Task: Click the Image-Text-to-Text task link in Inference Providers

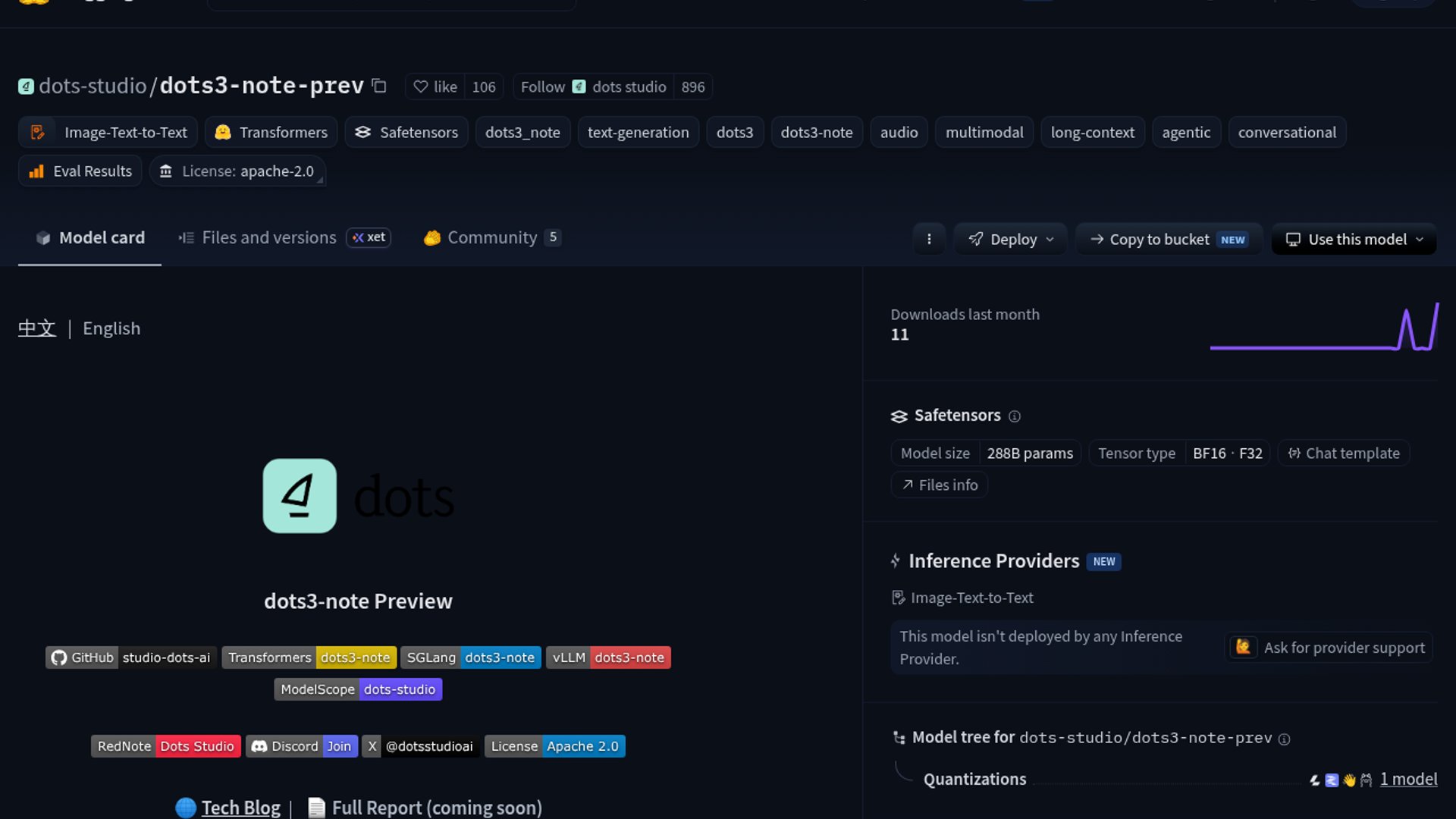Action: click(963, 598)
